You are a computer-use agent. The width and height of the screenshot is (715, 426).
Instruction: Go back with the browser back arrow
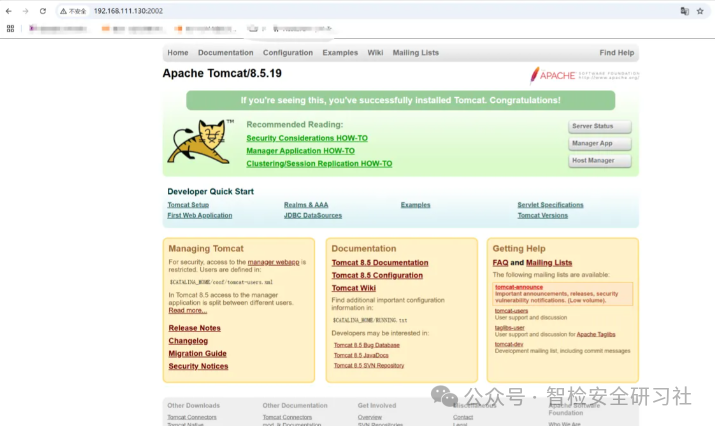tap(9, 11)
